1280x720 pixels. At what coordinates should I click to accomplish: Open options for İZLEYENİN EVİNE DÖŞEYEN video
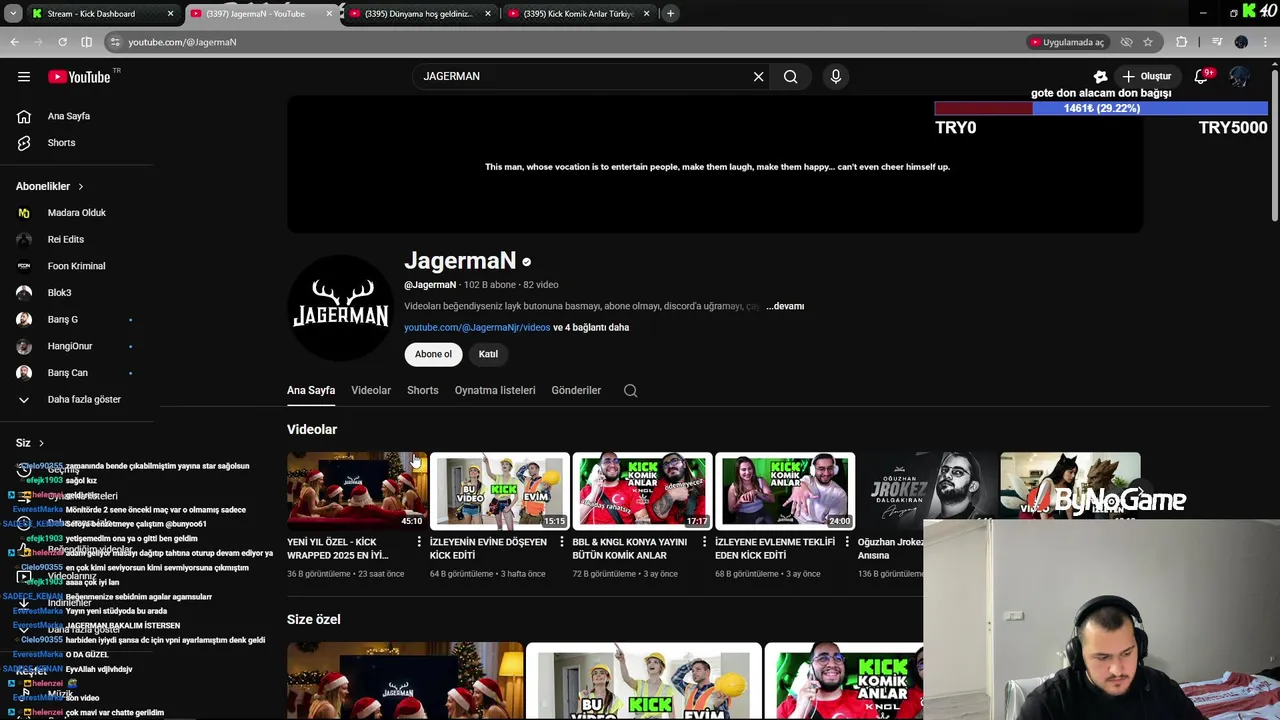click(x=561, y=542)
